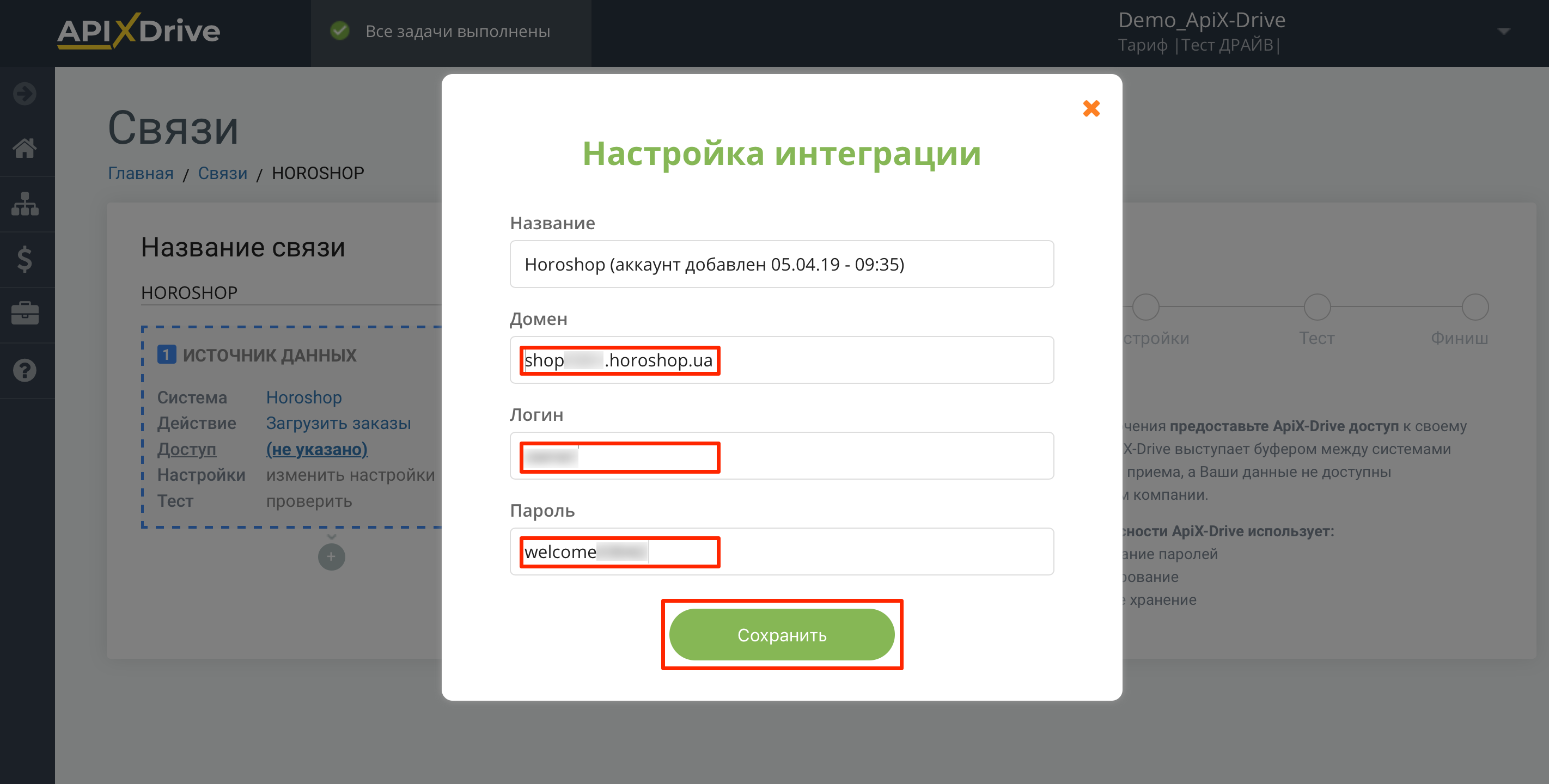
Task: Click the Загрузить заказы action link
Action: pos(339,423)
